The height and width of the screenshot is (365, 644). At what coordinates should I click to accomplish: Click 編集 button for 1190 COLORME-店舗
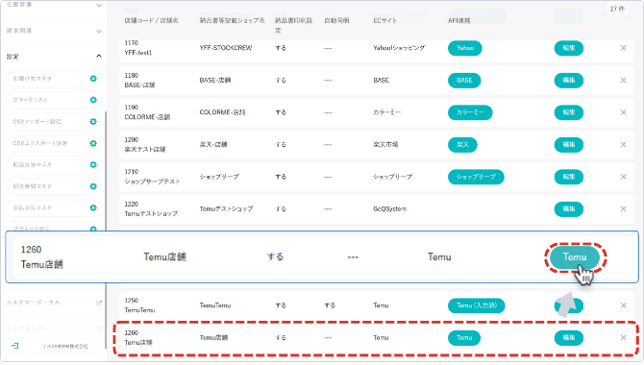click(x=568, y=112)
